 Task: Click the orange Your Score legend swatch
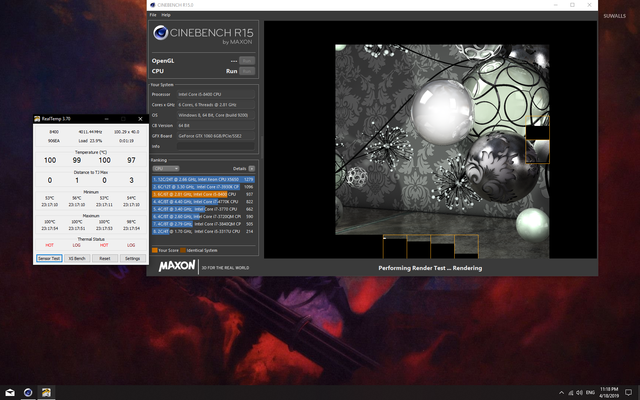[155, 250]
